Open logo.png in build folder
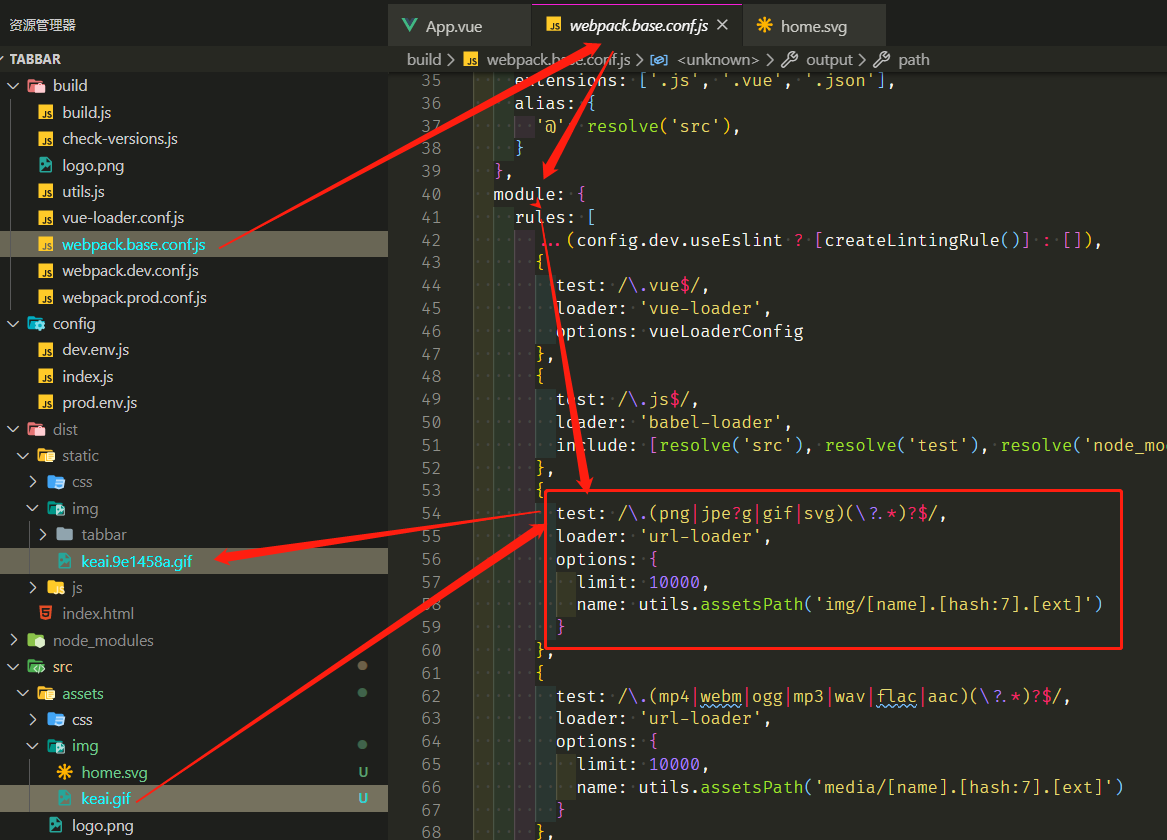Viewport: 1167px width, 840px height. click(93, 165)
